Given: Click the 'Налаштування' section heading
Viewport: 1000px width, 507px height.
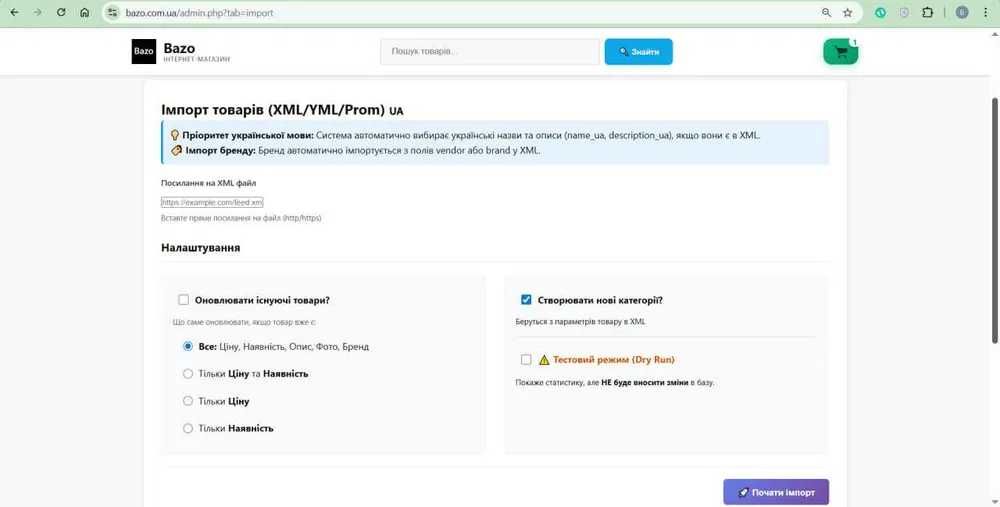Looking at the screenshot, I should [200, 247].
